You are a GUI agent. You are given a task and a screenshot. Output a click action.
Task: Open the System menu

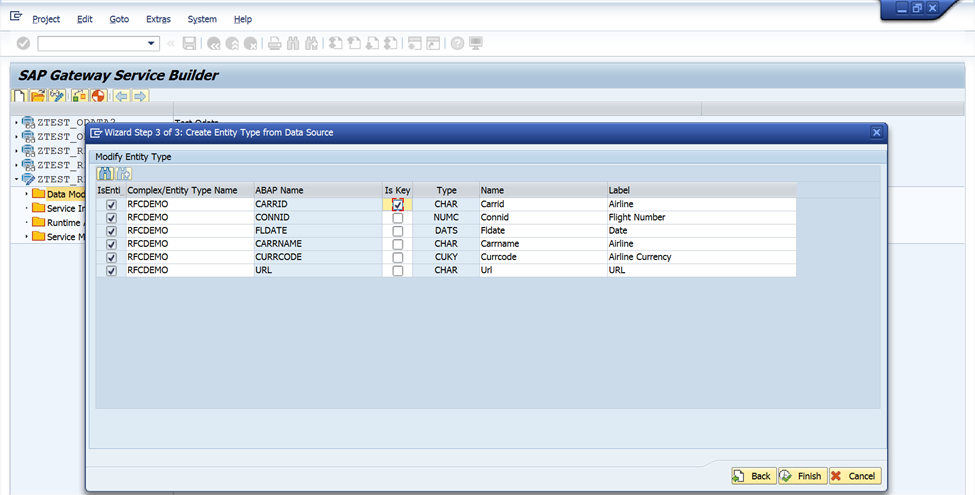(202, 19)
